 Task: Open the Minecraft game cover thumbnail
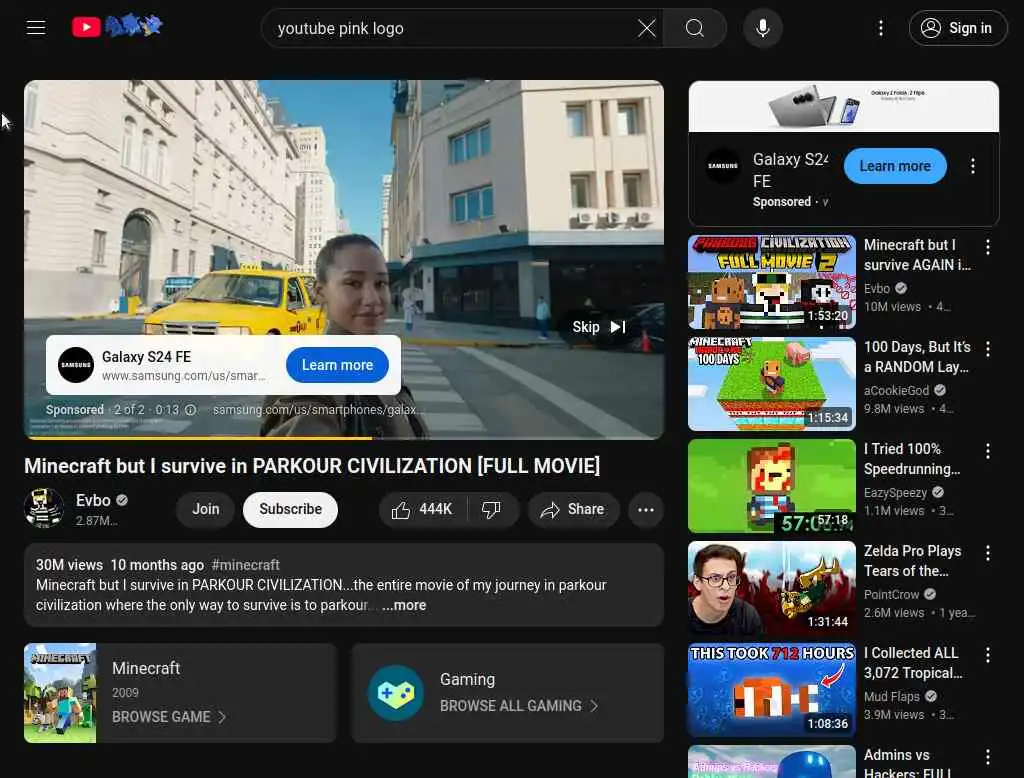point(60,692)
